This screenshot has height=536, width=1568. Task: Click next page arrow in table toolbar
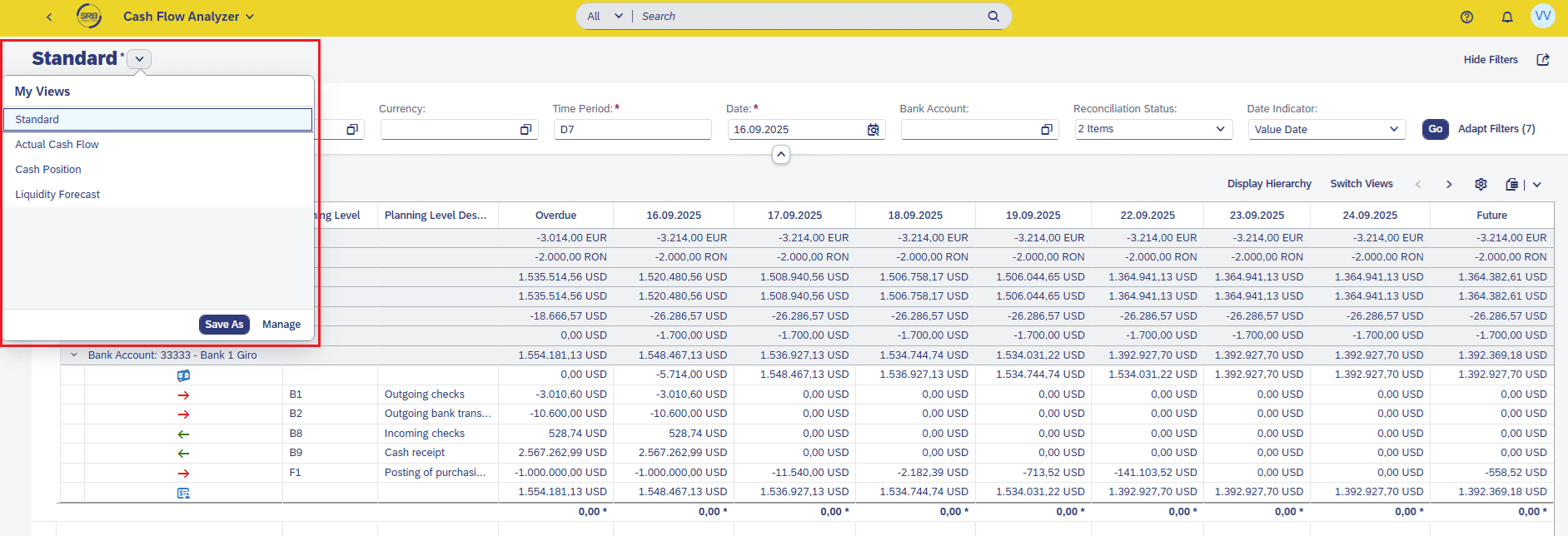(1448, 184)
